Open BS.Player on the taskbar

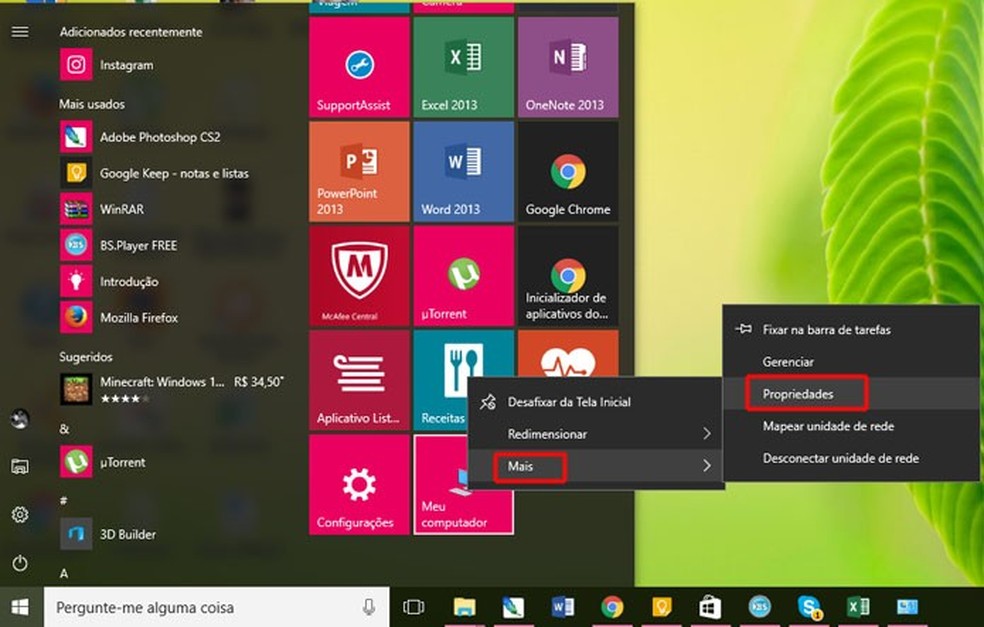point(759,607)
